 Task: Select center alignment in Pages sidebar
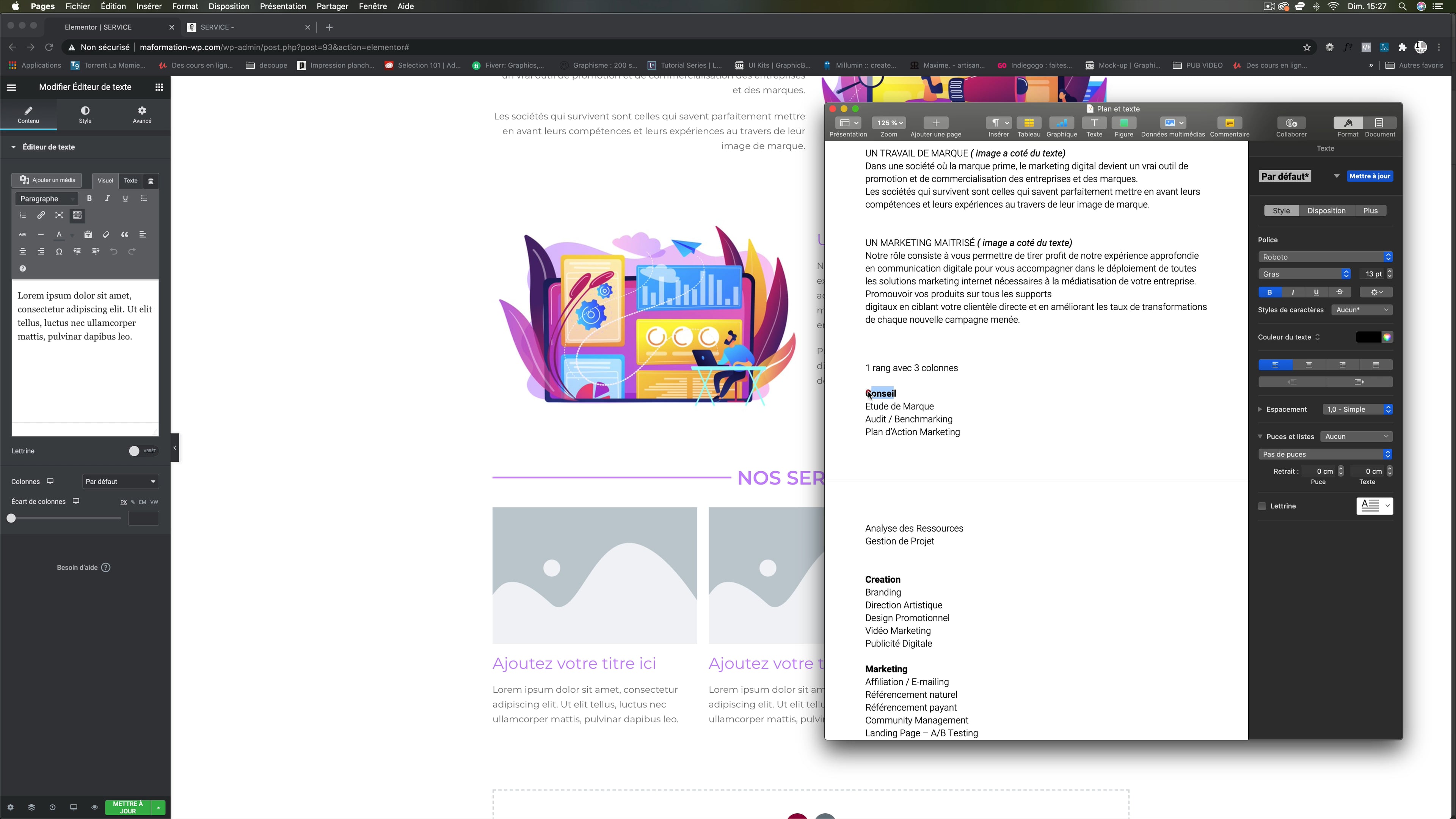coord(1309,365)
